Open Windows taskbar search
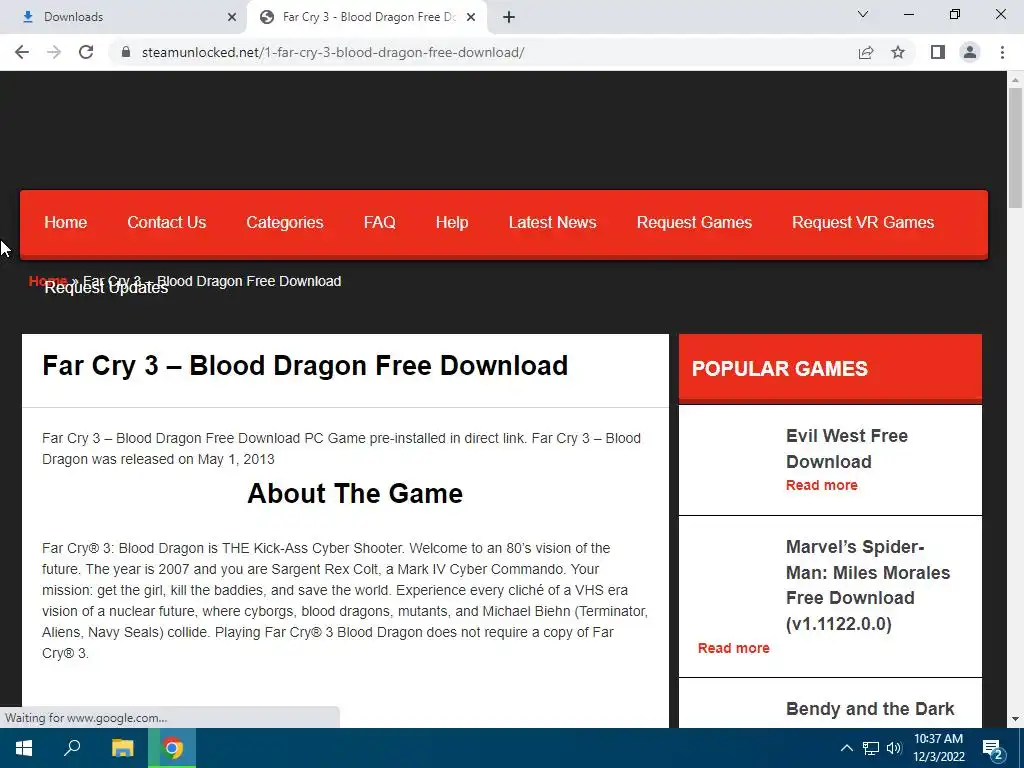The height and width of the screenshot is (768, 1024). click(x=72, y=748)
